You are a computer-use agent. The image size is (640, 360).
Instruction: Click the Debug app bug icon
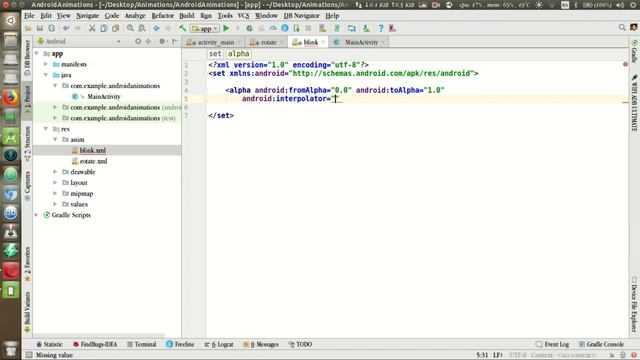coord(249,28)
